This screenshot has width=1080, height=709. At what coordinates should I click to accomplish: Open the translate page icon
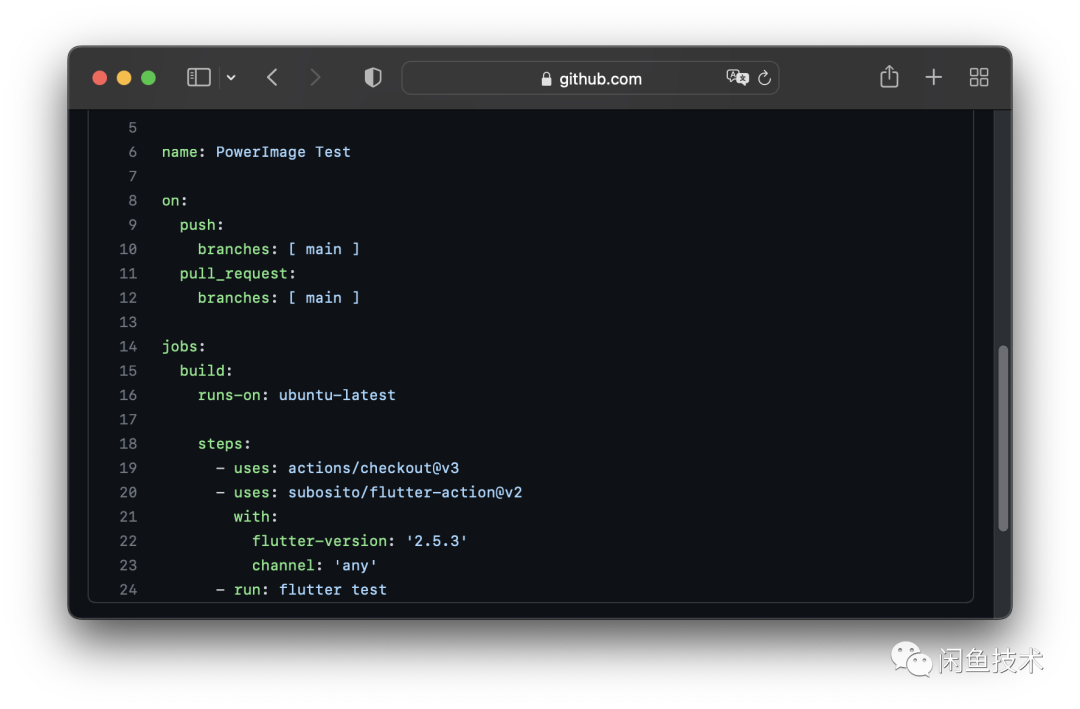click(737, 77)
